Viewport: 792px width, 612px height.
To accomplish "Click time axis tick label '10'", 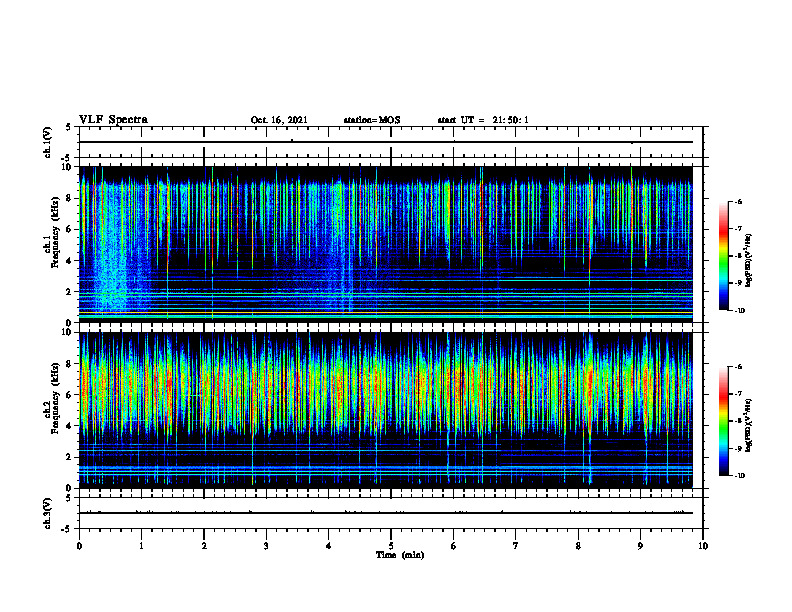I will click(703, 546).
